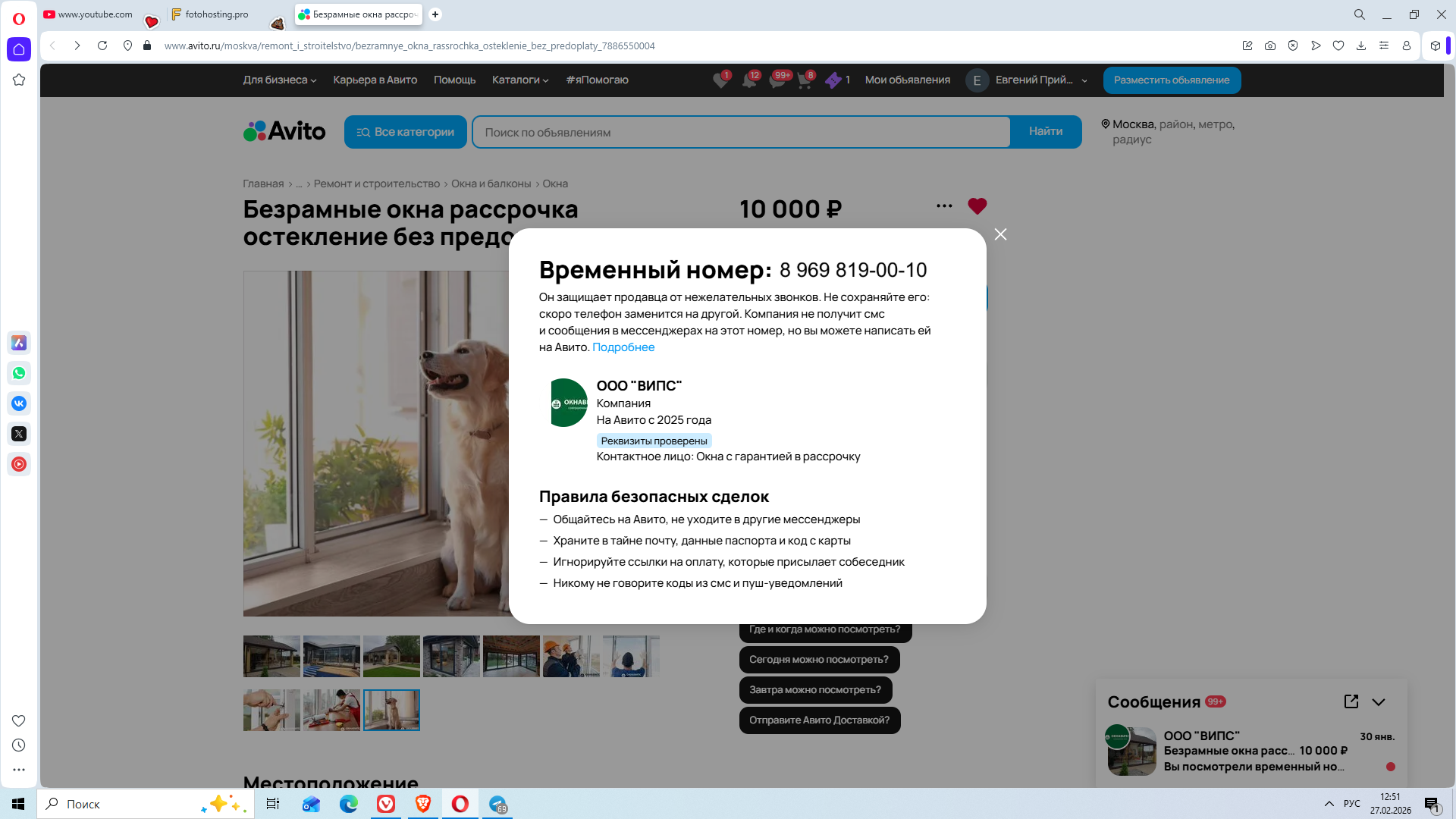Take snapshot with camera icon
Screen dimensions: 1456x819
point(1270,45)
